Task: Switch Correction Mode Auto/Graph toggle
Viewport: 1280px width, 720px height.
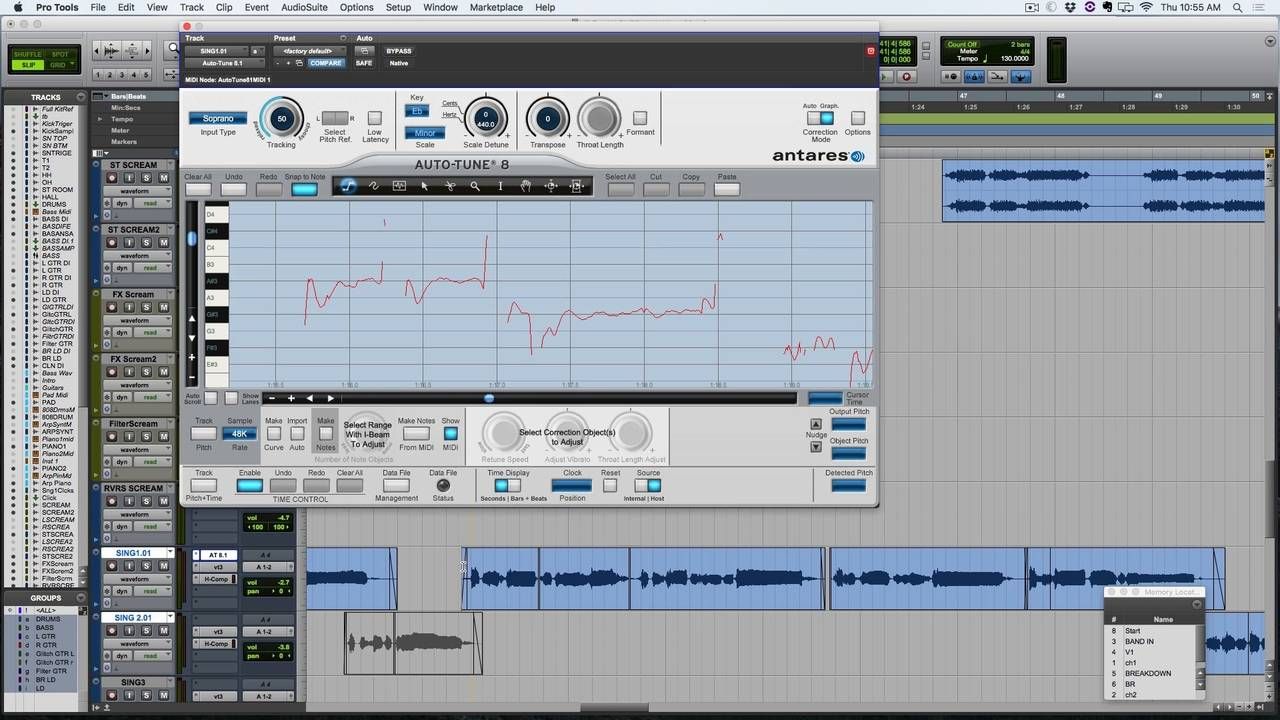Action: (x=820, y=118)
